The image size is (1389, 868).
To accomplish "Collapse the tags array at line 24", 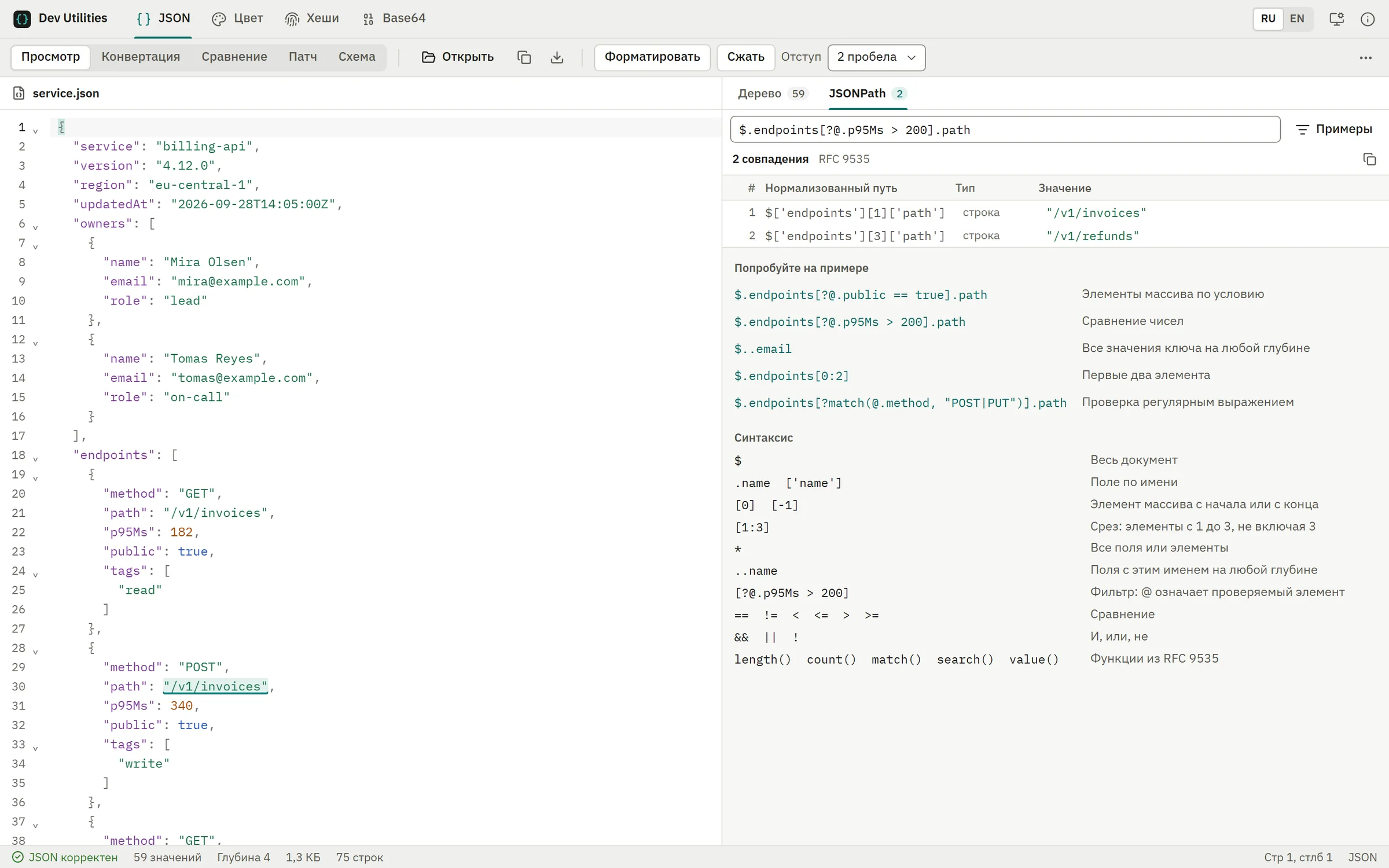I will (35, 575).
